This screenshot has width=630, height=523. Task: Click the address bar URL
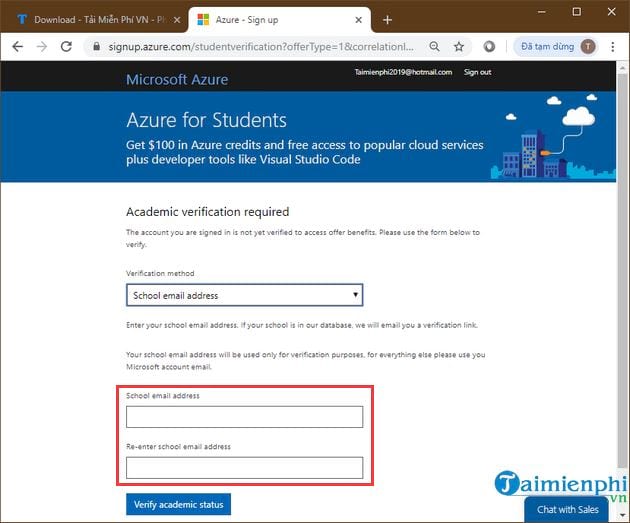pyautogui.click(x=261, y=47)
